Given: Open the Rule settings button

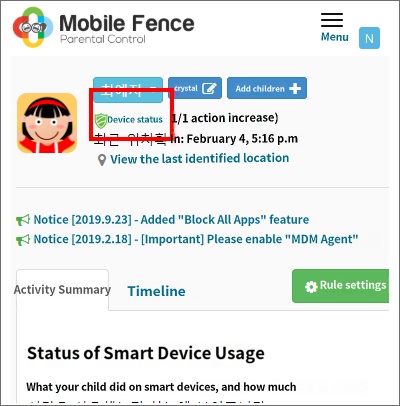Looking at the screenshot, I should 340,286.
